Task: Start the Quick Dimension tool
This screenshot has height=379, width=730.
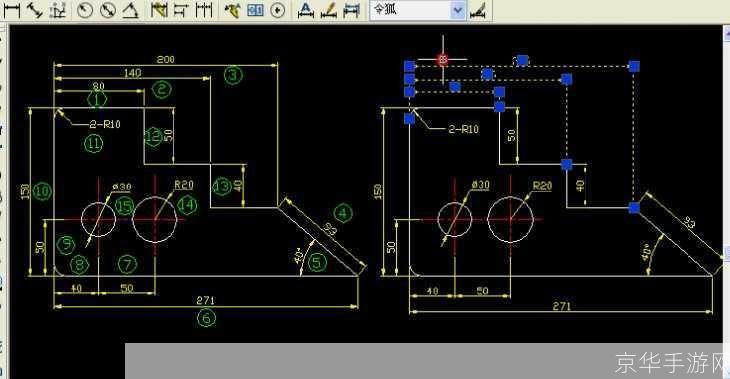Action: tap(159, 10)
